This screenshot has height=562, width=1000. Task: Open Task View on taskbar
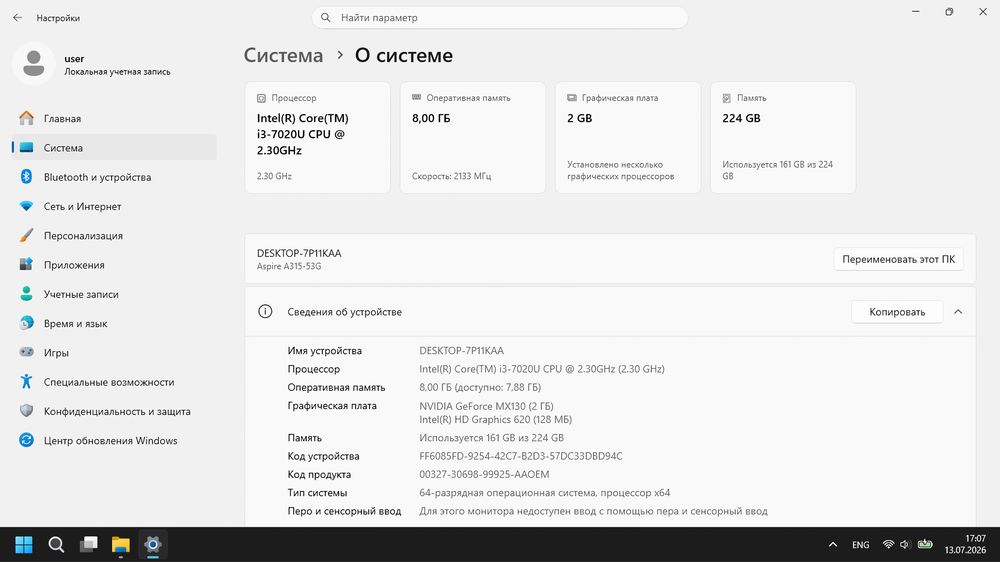[89, 544]
